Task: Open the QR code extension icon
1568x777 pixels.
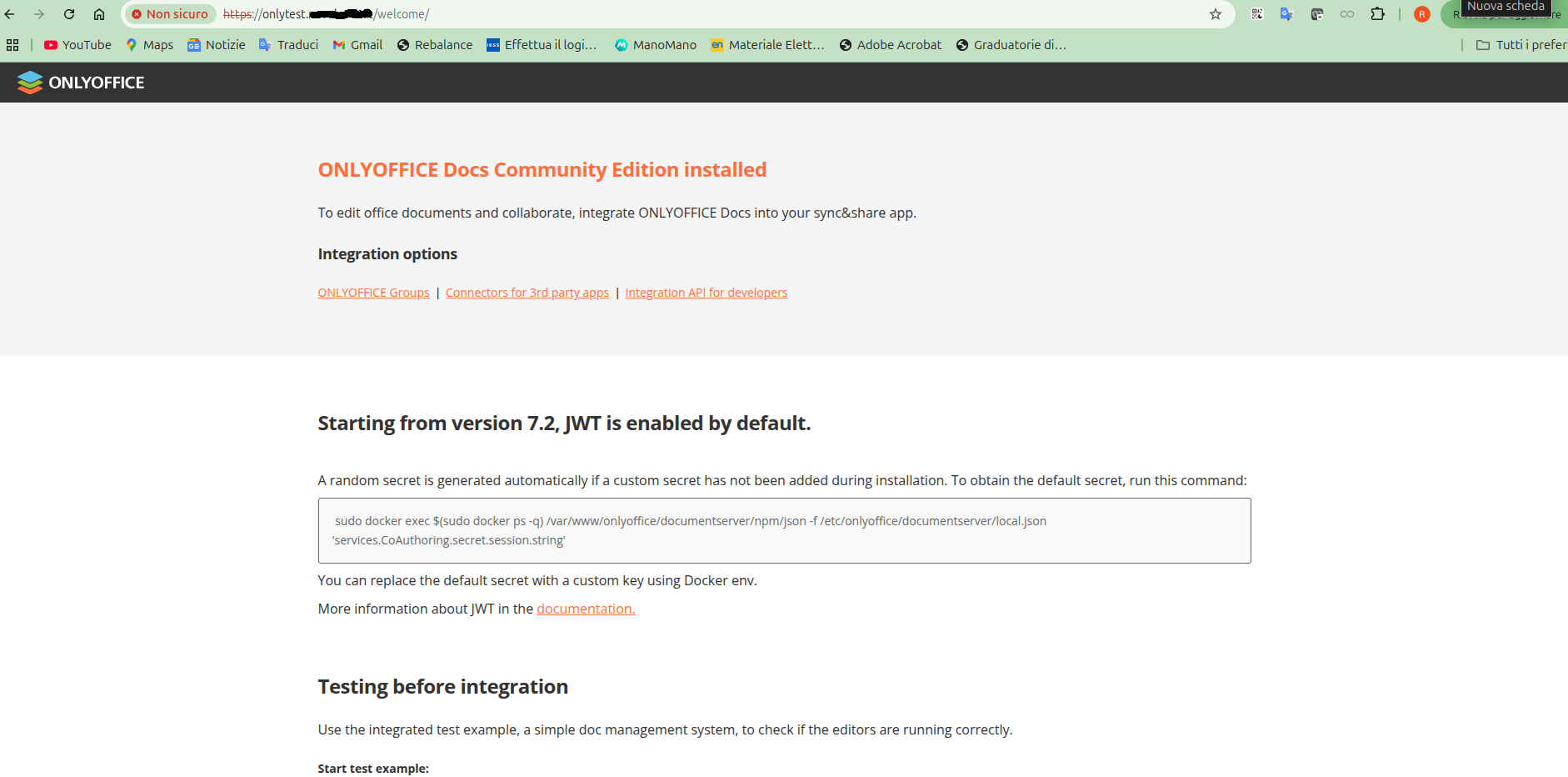Action: pyautogui.click(x=1257, y=14)
